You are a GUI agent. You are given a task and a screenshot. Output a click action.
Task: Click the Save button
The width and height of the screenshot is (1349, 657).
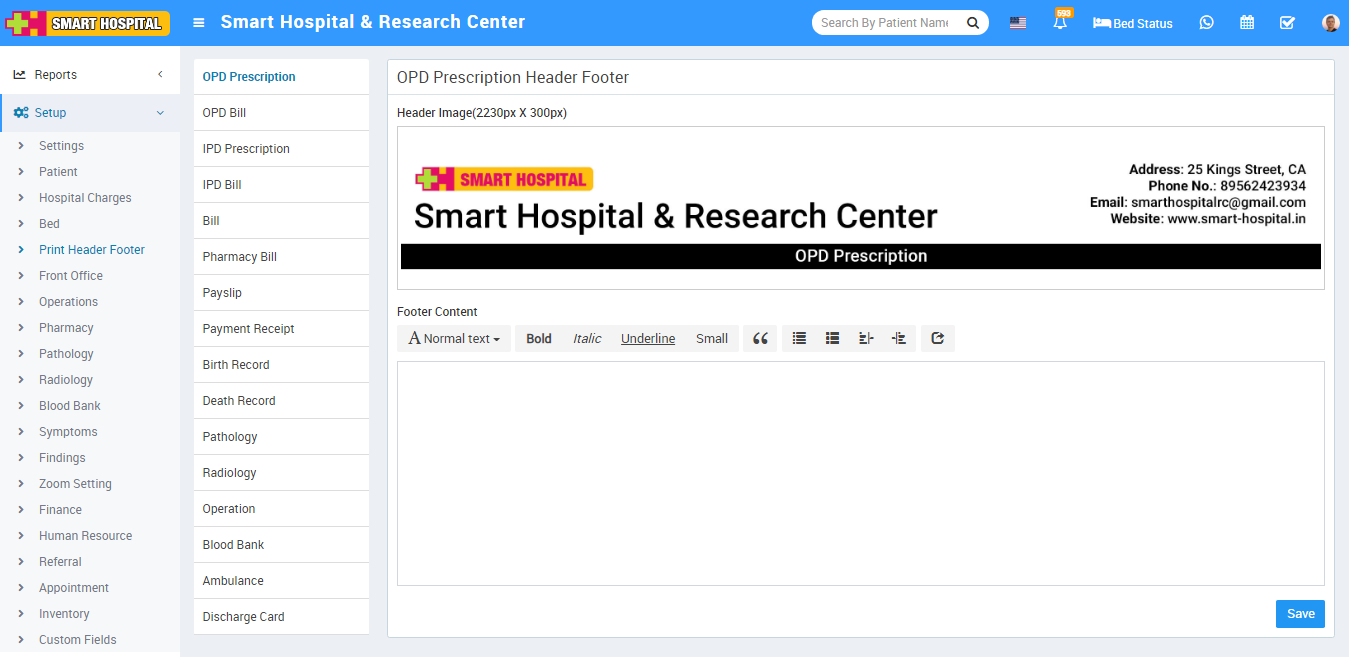1299,614
